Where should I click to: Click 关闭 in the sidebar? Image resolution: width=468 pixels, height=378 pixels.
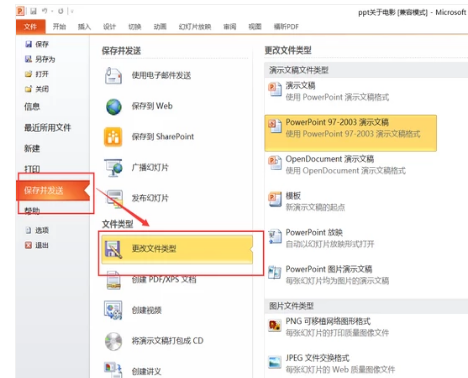tap(37, 89)
